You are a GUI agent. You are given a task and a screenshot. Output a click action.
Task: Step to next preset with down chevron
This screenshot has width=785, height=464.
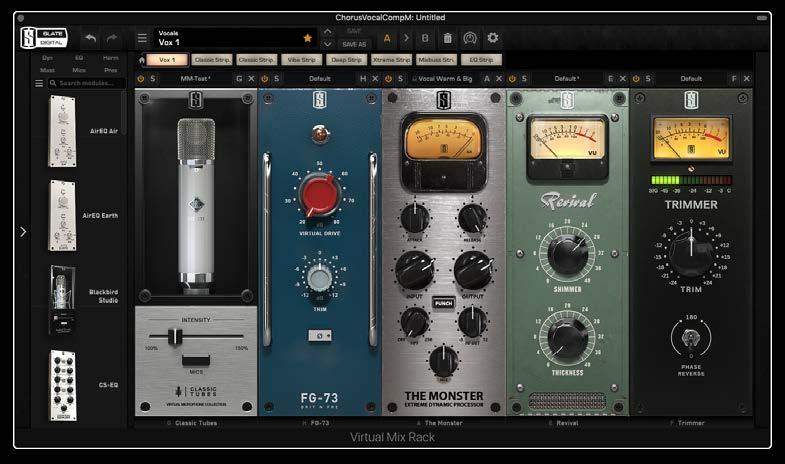(327, 44)
